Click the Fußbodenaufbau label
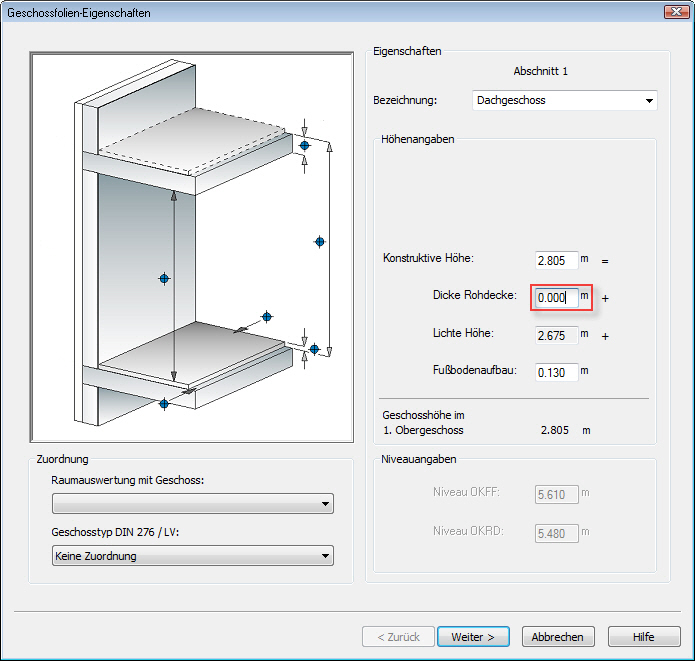Image resolution: width=695 pixels, height=661 pixels. tap(475, 370)
